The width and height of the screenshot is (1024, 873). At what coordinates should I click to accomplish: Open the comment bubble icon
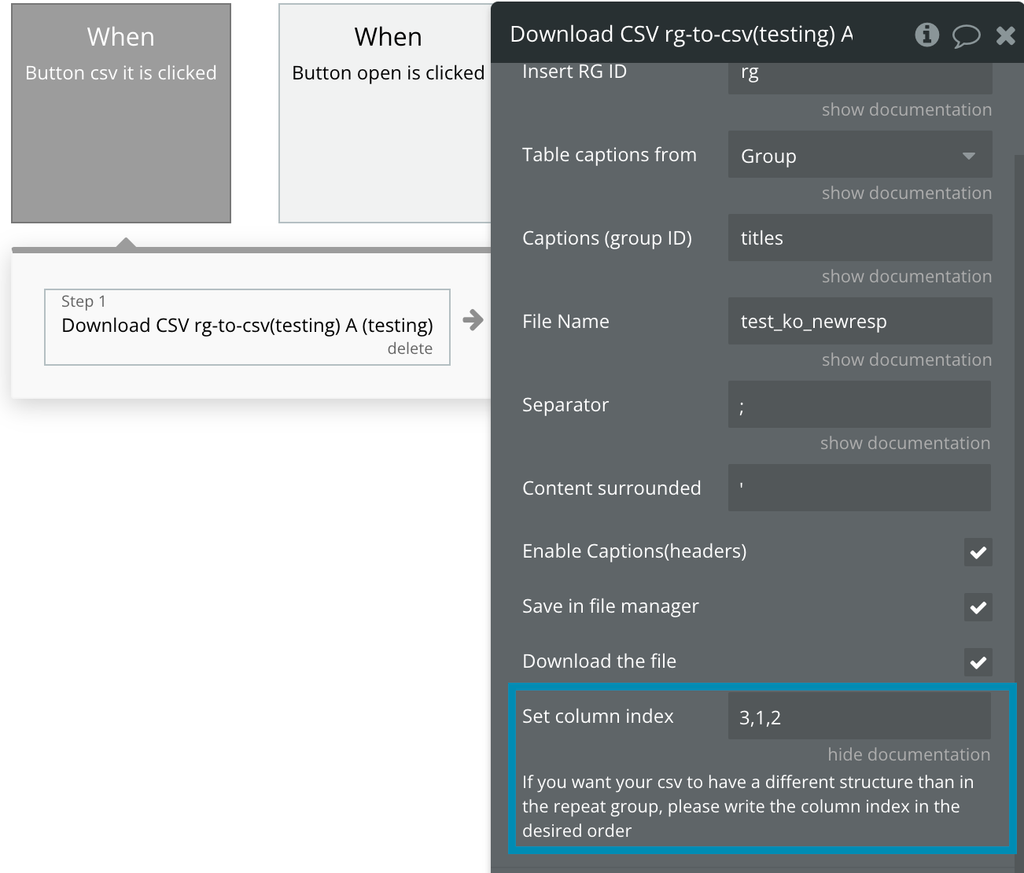click(965, 36)
